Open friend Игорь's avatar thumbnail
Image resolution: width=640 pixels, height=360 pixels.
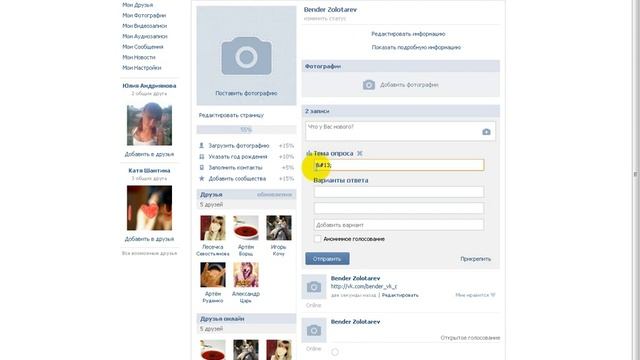point(279,228)
